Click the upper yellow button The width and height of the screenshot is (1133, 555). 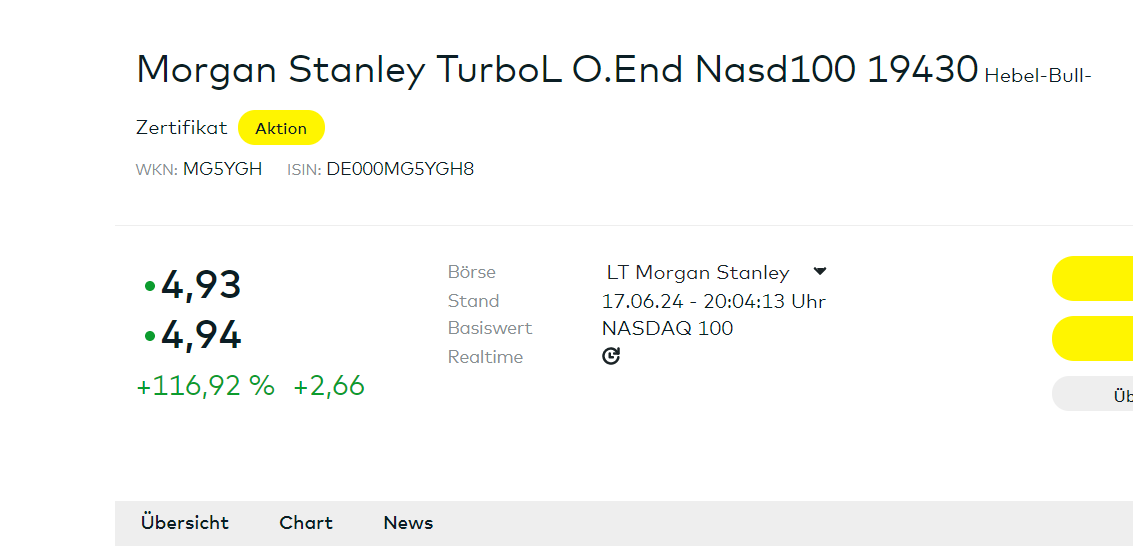pyautogui.click(x=1093, y=278)
